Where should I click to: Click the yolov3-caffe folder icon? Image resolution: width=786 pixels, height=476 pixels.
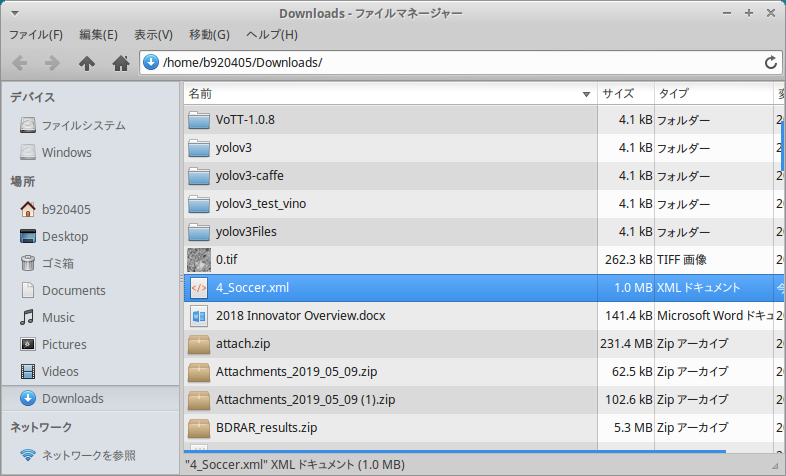[199, 176]
